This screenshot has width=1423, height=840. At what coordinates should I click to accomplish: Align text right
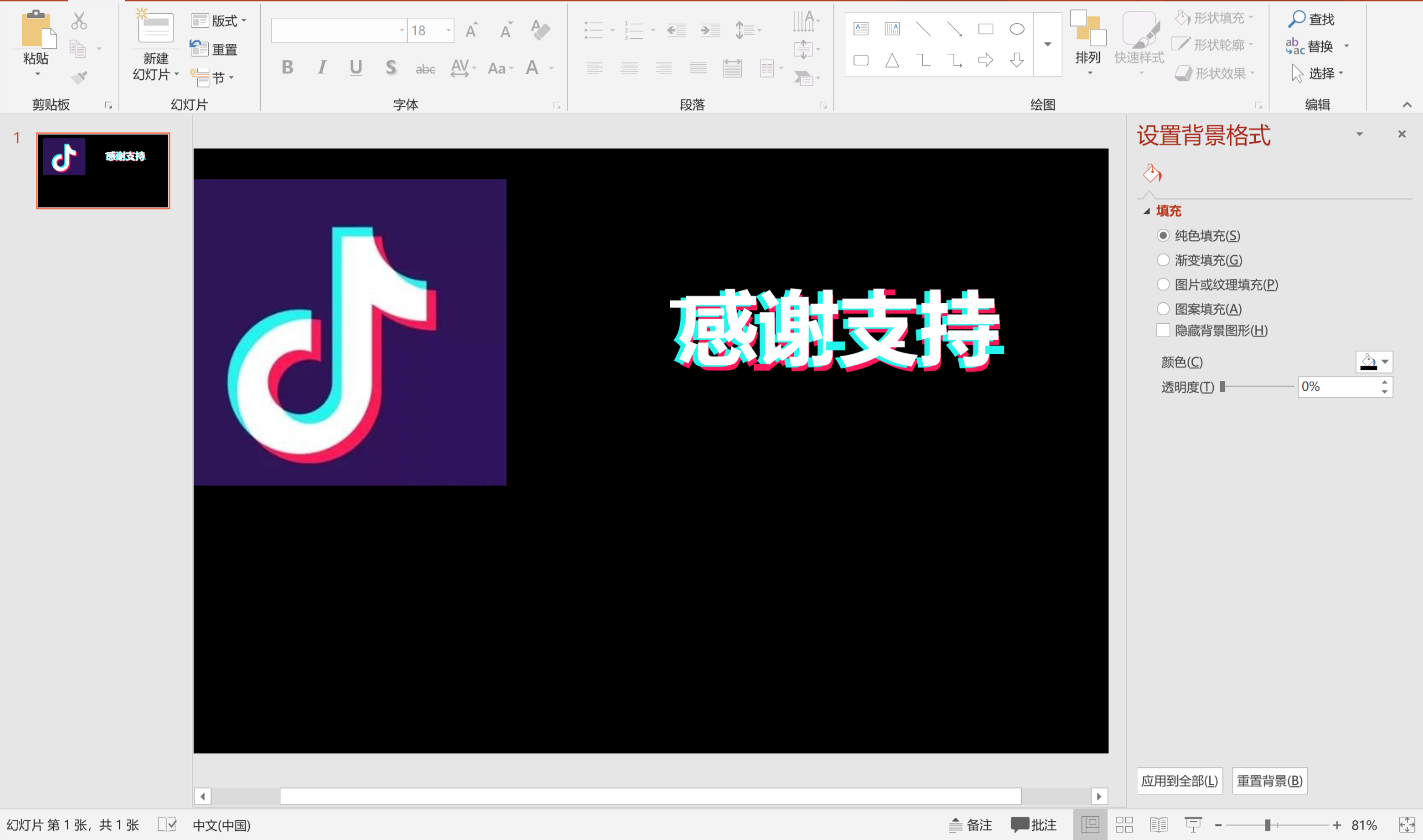pyautogui.click(x=664, y=68)
